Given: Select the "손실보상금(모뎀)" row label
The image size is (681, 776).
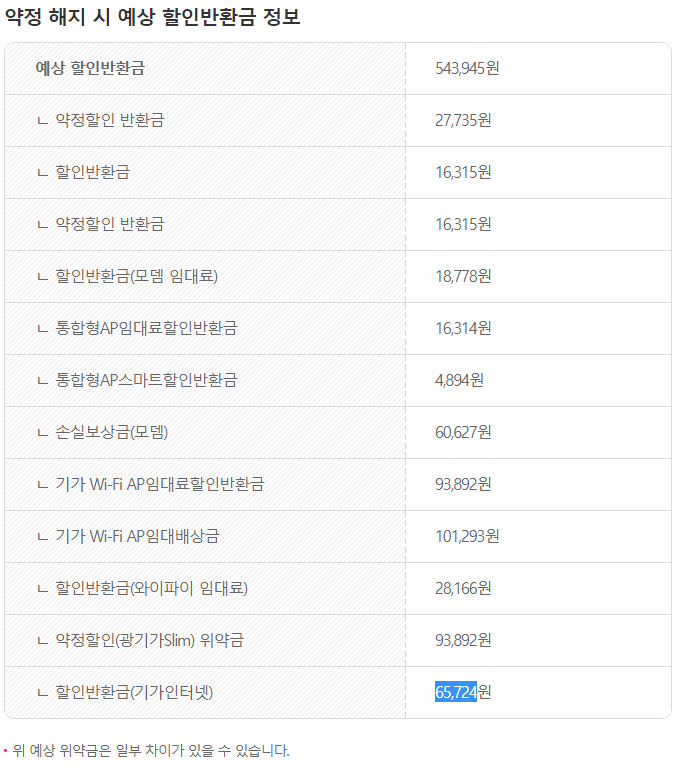Looking at the screenshot, I should [118, 432].
